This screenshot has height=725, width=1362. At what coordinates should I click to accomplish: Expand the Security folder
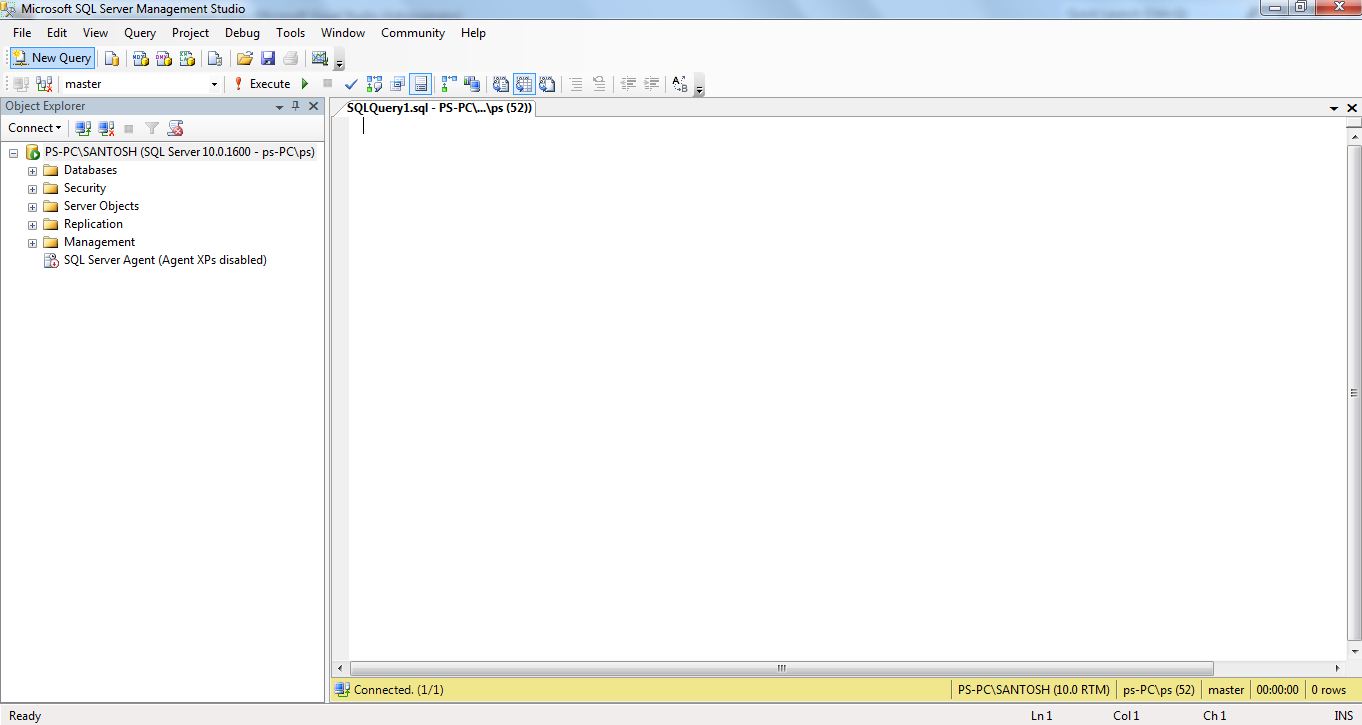32,188
